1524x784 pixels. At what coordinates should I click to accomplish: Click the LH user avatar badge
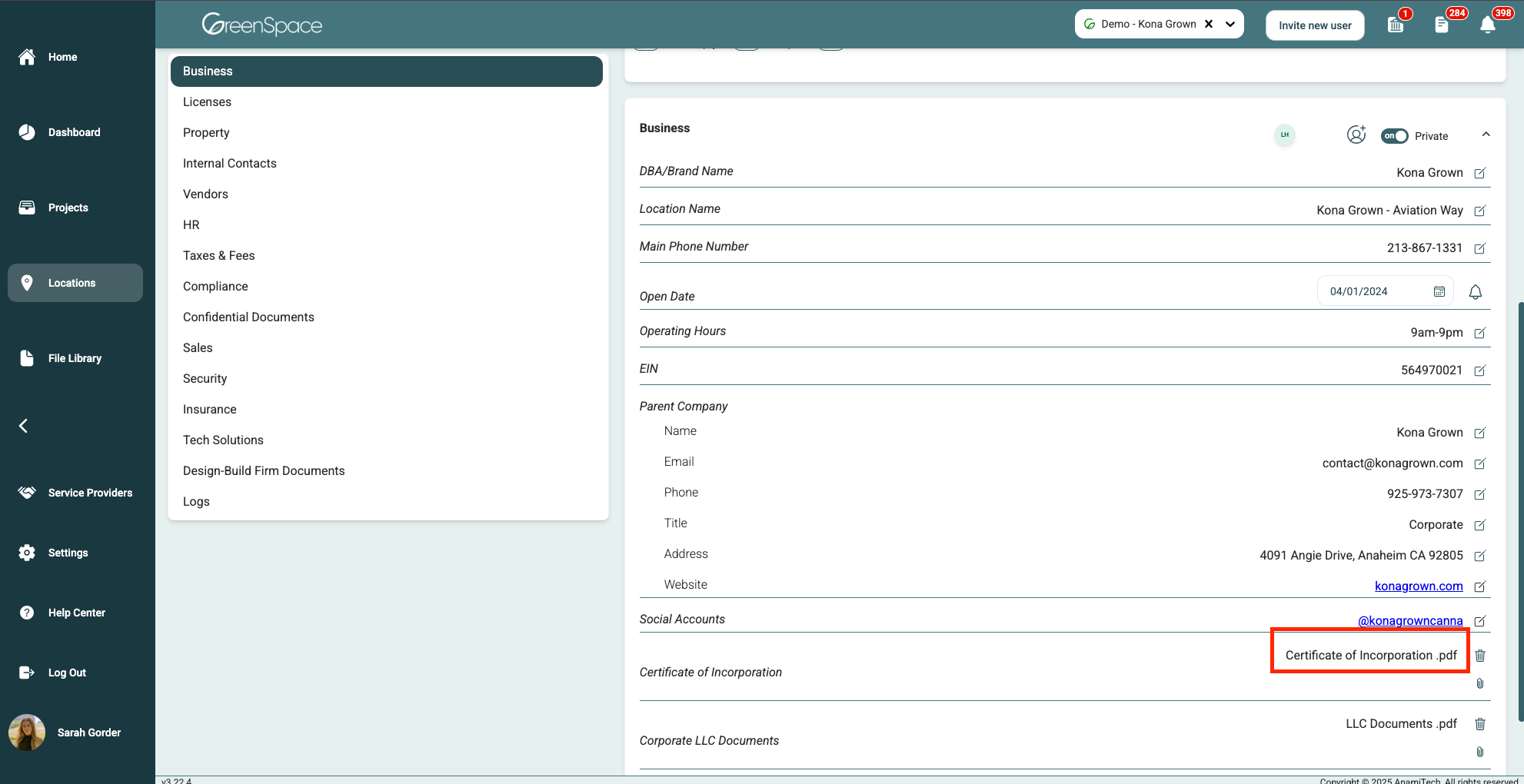coord(1285,135)
